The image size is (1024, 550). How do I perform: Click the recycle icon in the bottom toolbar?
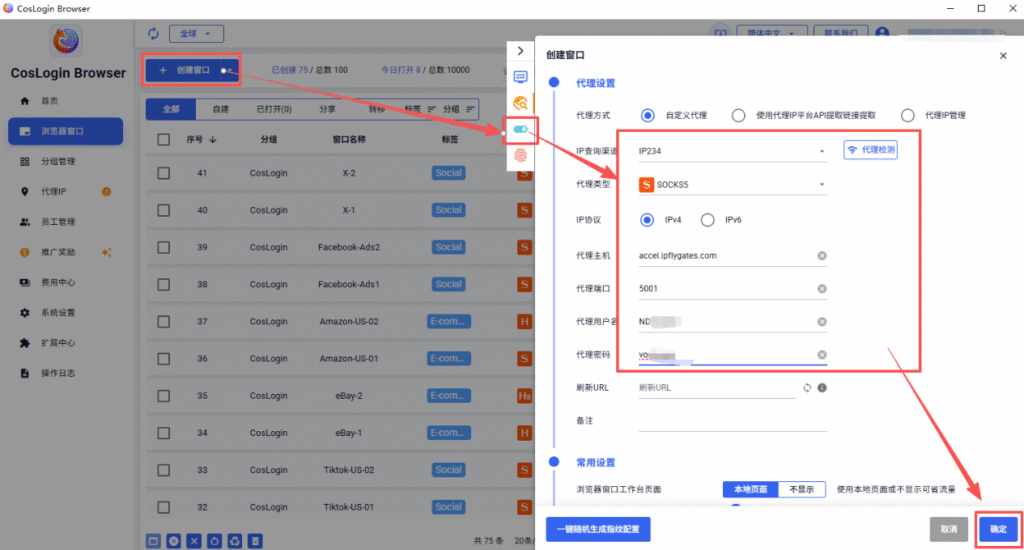[235, 541]
